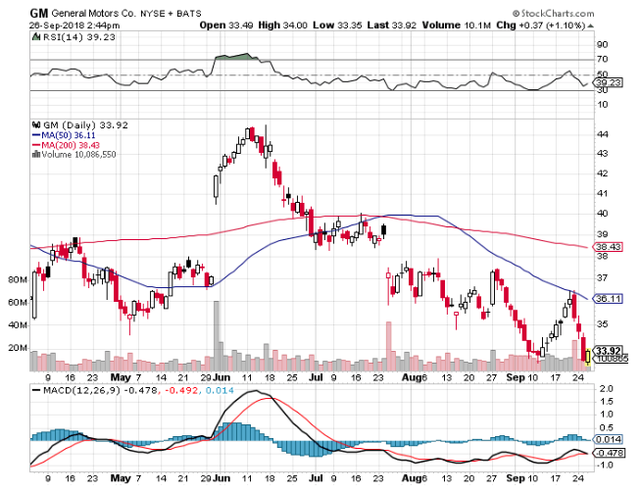Viewport: 640px width, 492px height.
Task: Click the Aug label on price chart axis
Action: click(x=411, y=377)
